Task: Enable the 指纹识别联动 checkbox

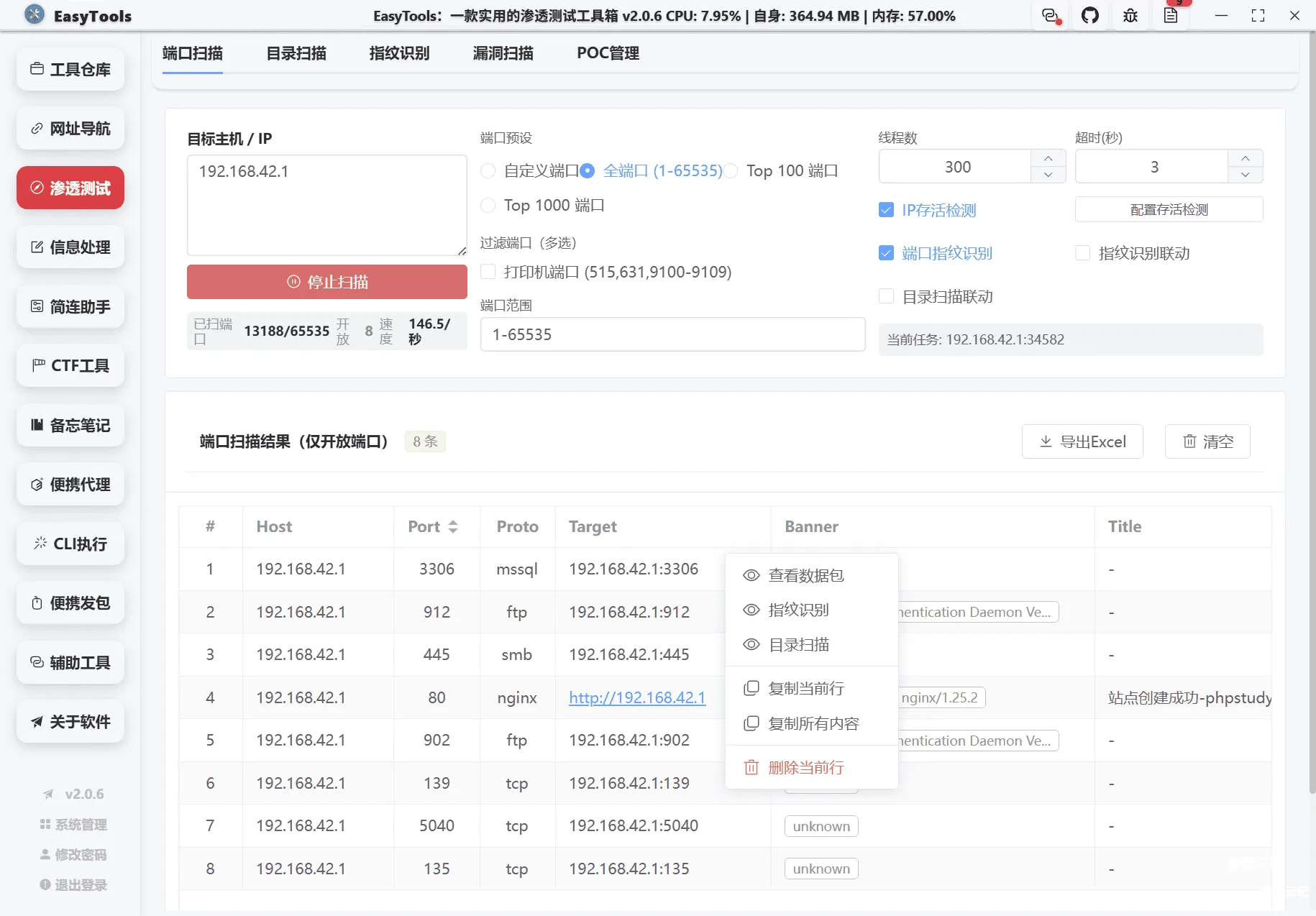Action: [1084, 252]
